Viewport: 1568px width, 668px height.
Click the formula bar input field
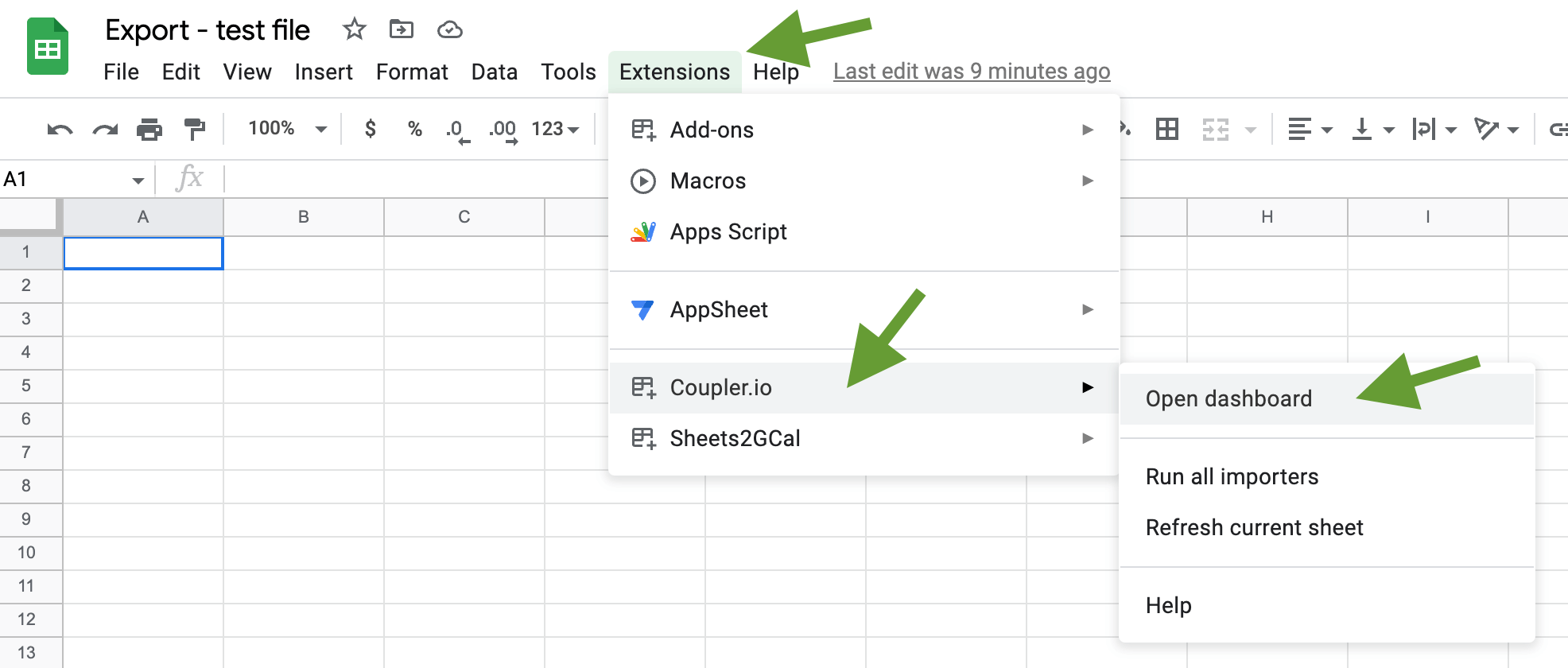coord(413,179)
